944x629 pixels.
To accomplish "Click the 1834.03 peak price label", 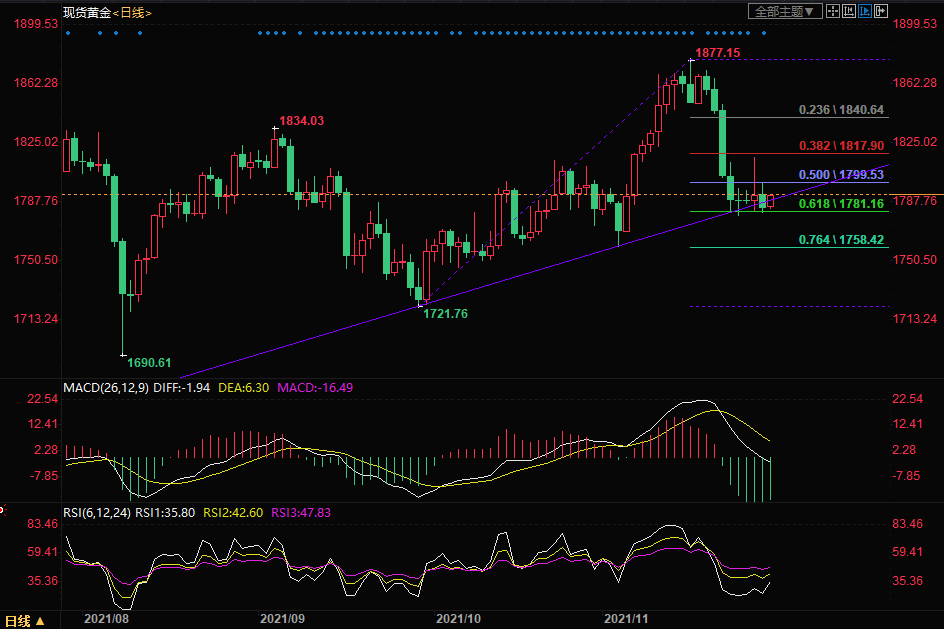I will 301,120.
